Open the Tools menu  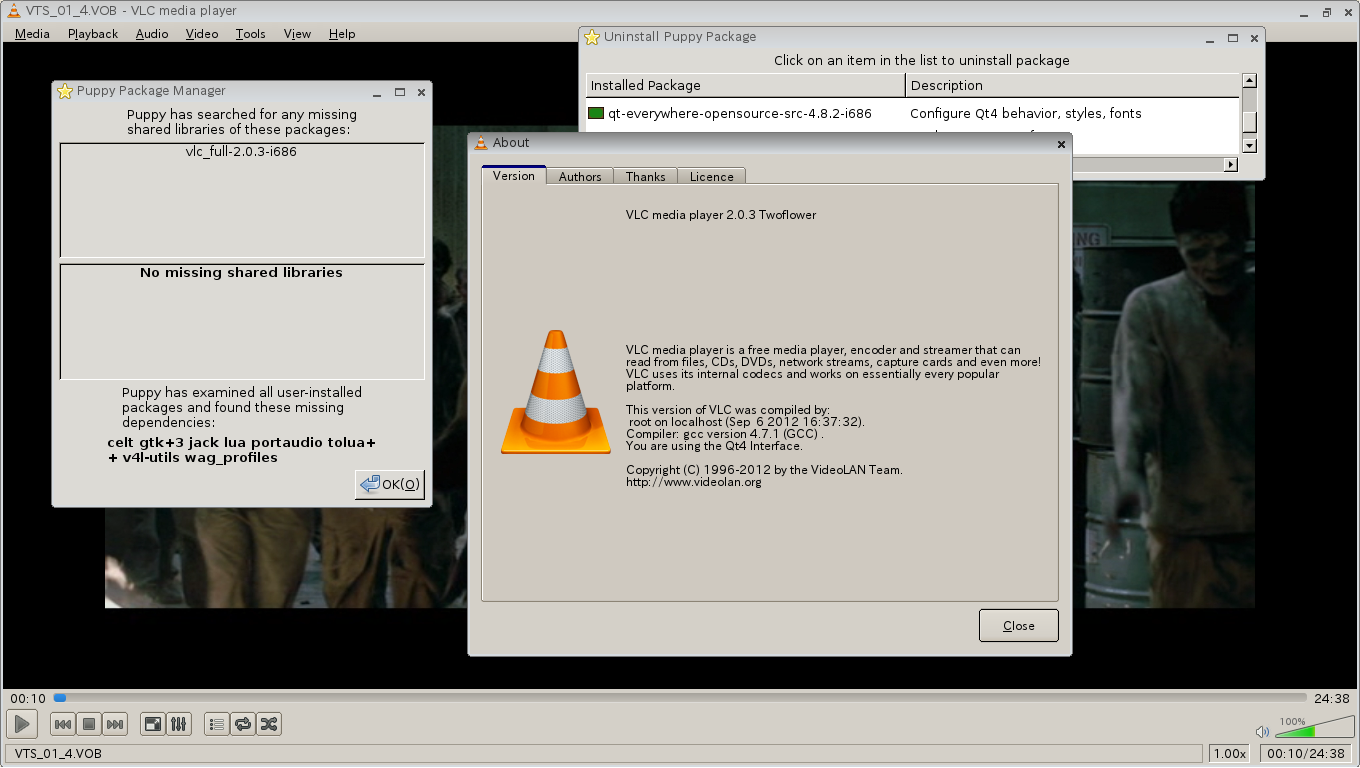tap(251, 33)
